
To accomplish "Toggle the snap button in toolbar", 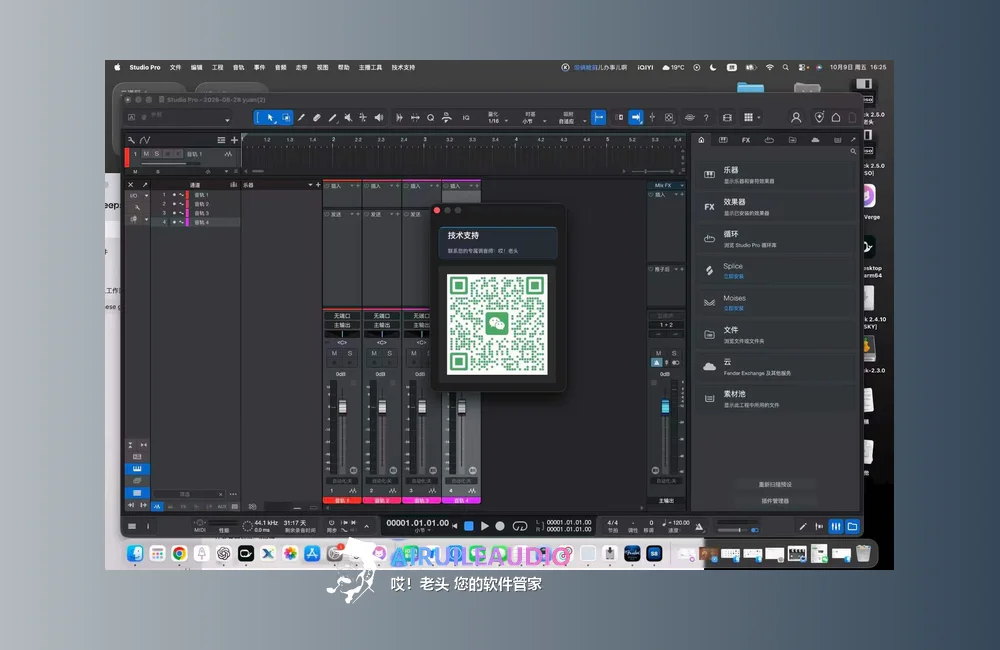I will (x=598, y=117).
